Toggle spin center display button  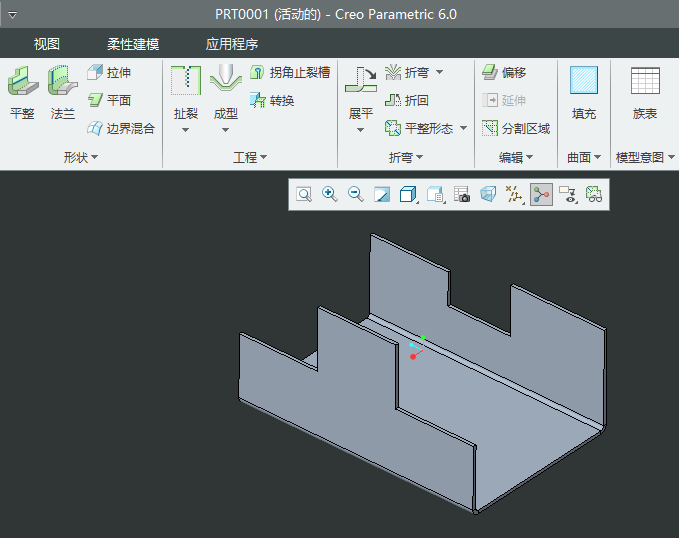point(541,194)
